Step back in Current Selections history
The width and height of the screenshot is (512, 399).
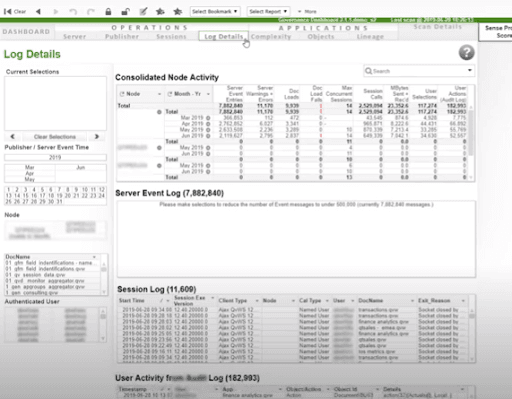pyautogui.click(x=13, y=136)
